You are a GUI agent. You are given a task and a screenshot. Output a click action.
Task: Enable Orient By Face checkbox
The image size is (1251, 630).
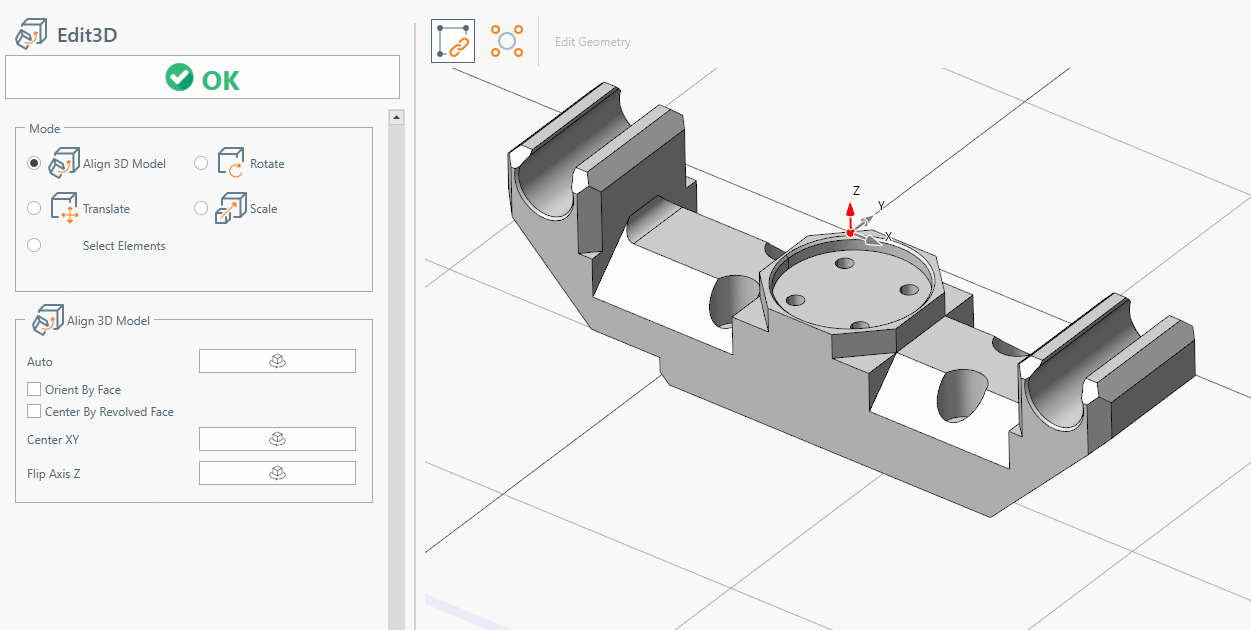pos(35,390)
